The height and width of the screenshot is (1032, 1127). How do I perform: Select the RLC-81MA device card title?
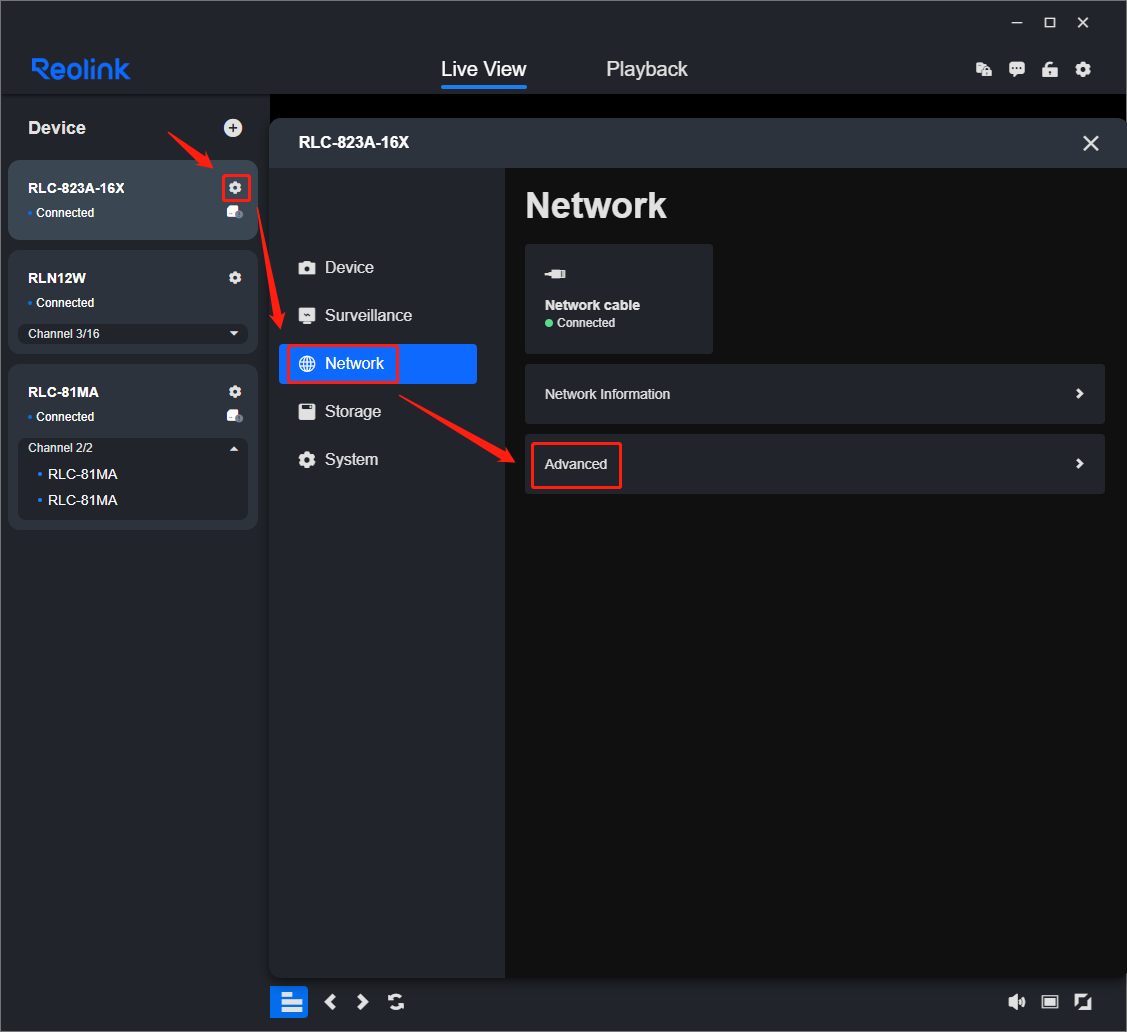coord(63,392)
